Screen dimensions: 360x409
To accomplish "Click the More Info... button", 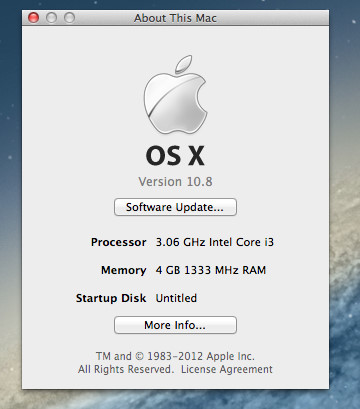I will [175, 325].
